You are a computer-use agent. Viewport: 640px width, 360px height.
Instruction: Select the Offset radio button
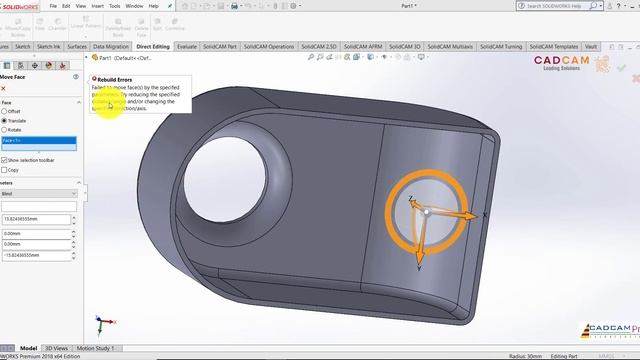point(4,111)
